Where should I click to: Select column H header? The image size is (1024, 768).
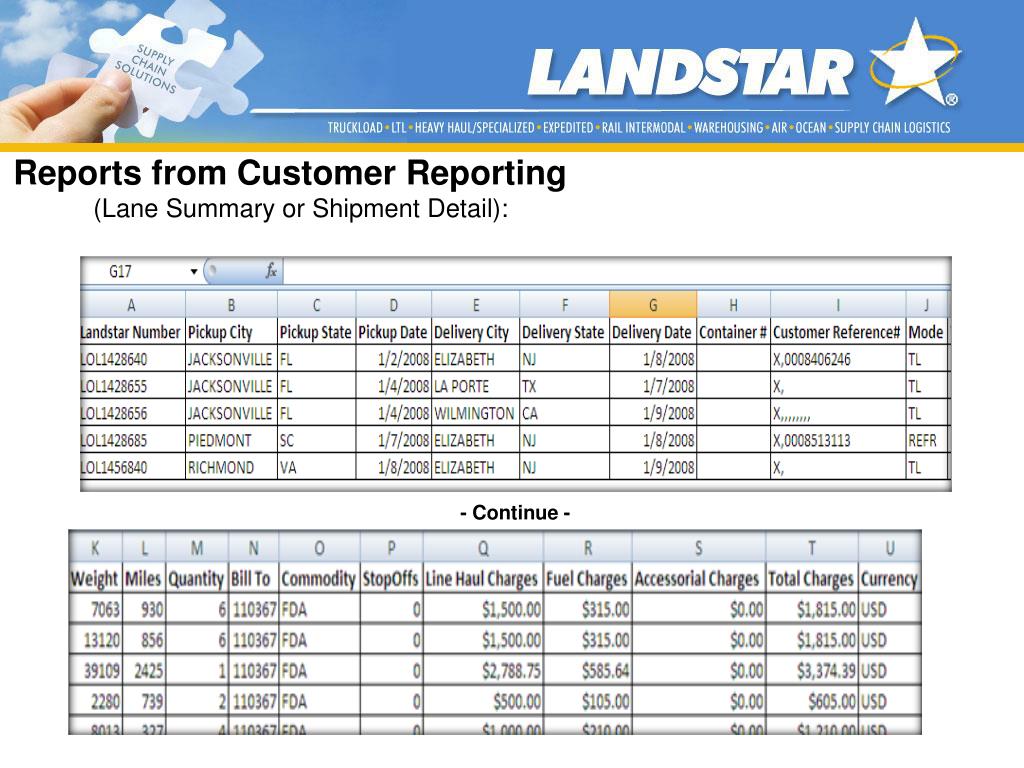[x=733, y=305]
